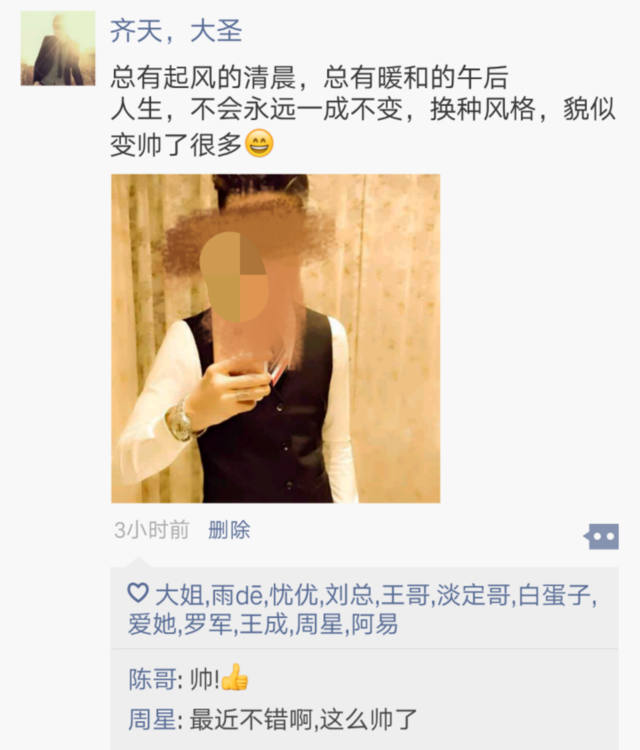
Task: Delete the post via 删除 link
Action: pos(229,530)
